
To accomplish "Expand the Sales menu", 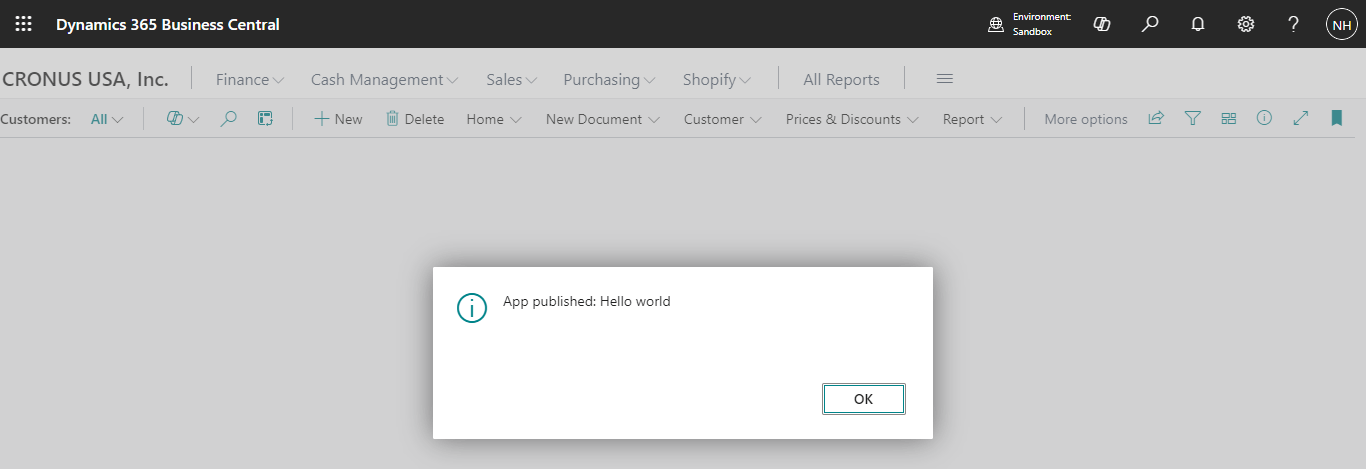I will pyautogui.click(x=512, y=79).
